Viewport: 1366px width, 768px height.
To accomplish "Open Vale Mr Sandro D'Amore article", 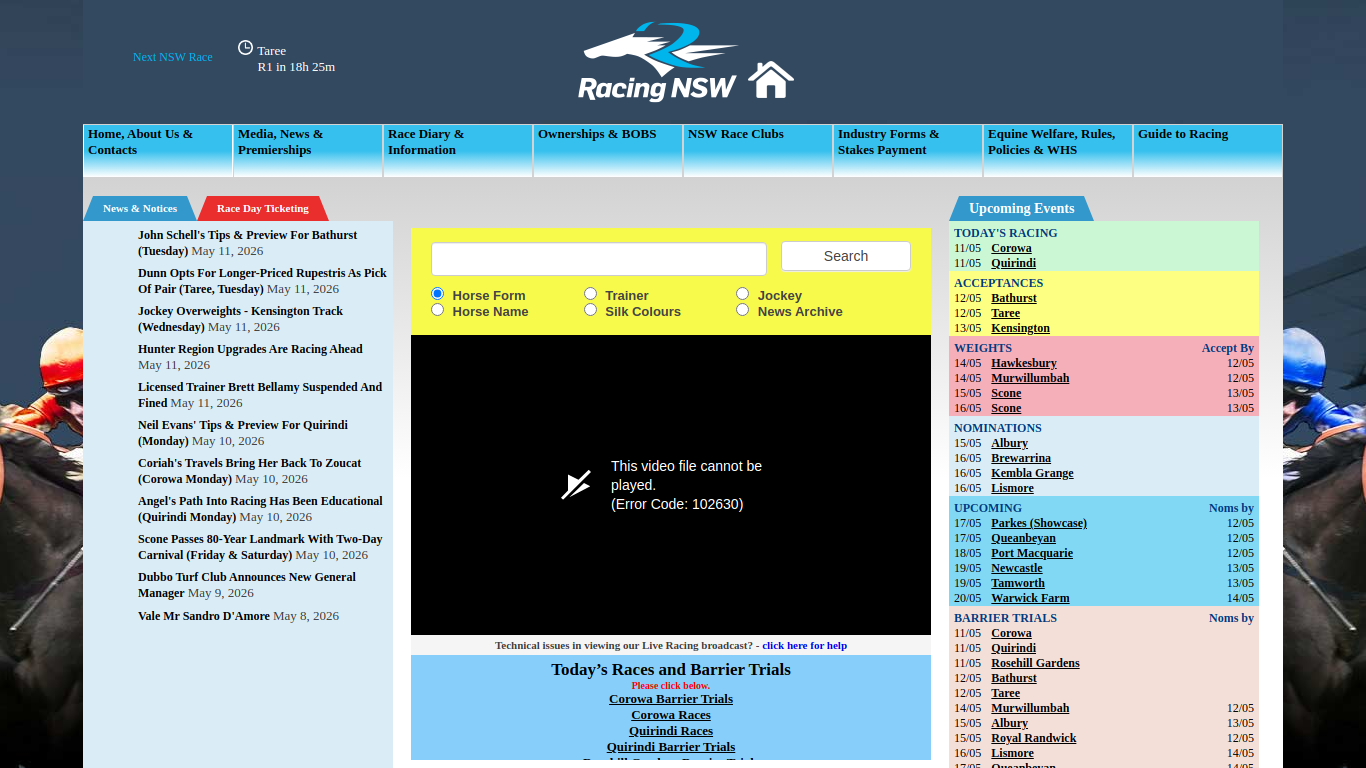I will pyautogui.click(x=204, y=616).
